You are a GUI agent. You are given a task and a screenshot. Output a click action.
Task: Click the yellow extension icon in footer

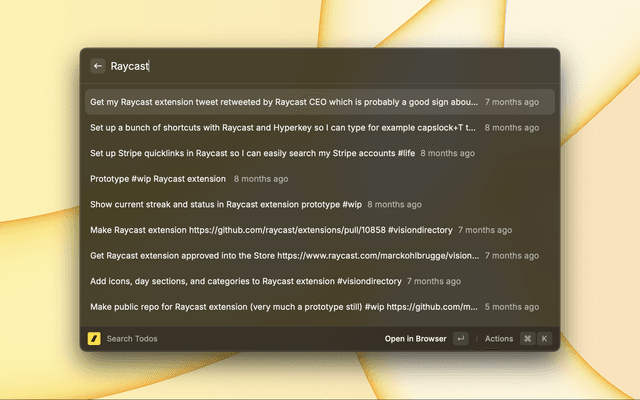pyautogui.click(x=94, y=339)
